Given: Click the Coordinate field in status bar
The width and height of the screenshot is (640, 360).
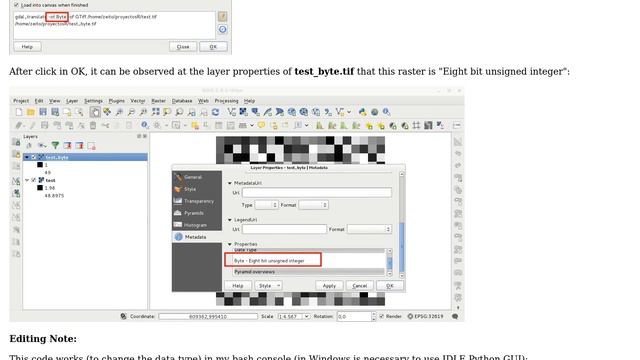Looking at the screenshot, I should [208, 316].
